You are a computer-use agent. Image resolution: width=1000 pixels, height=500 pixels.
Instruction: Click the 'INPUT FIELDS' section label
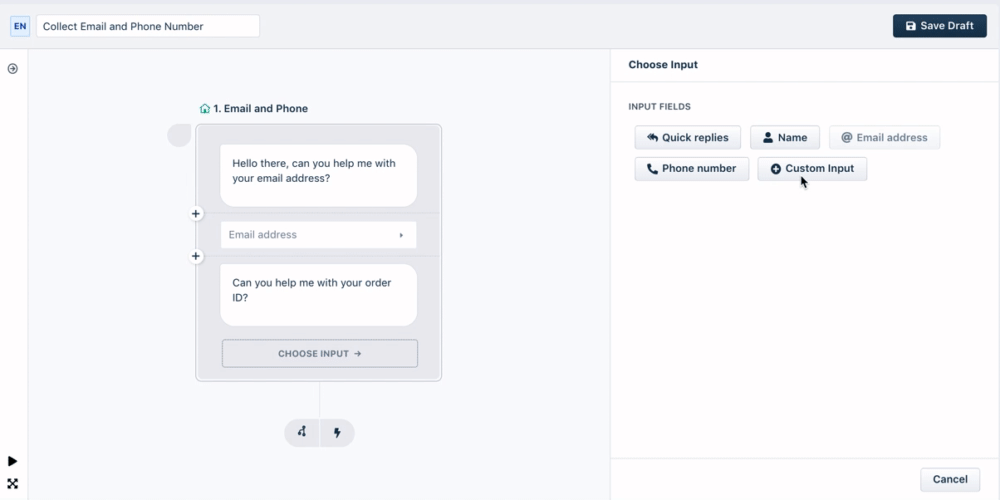[659, 107]
